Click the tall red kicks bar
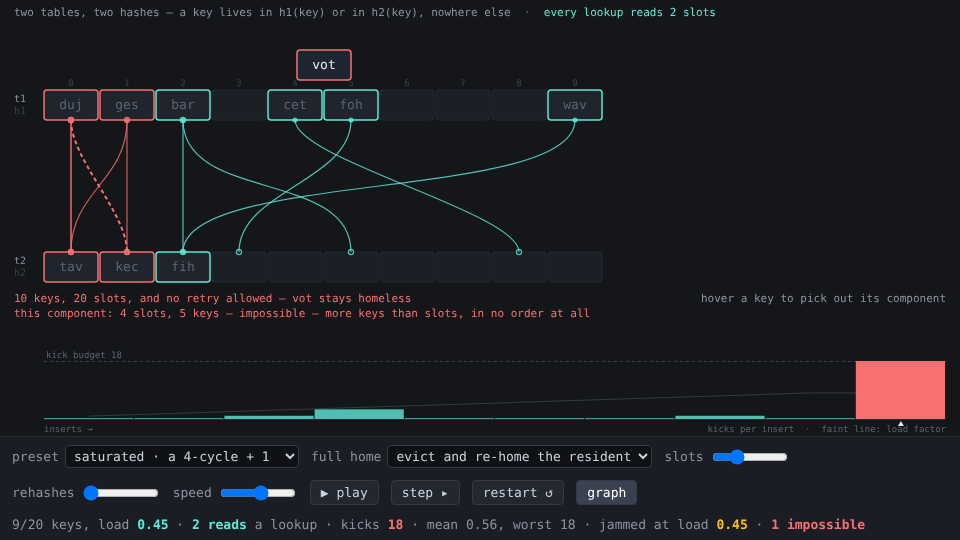This screenshot has width=960, height=540. pos(900,390)
